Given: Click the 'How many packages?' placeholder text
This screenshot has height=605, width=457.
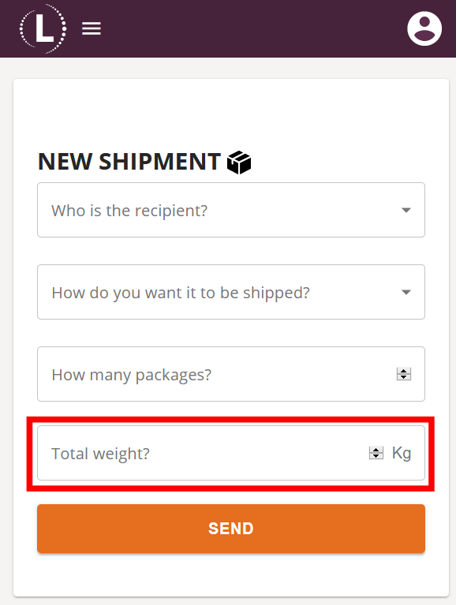Looking at the screenshot, I should pos(132,375).
